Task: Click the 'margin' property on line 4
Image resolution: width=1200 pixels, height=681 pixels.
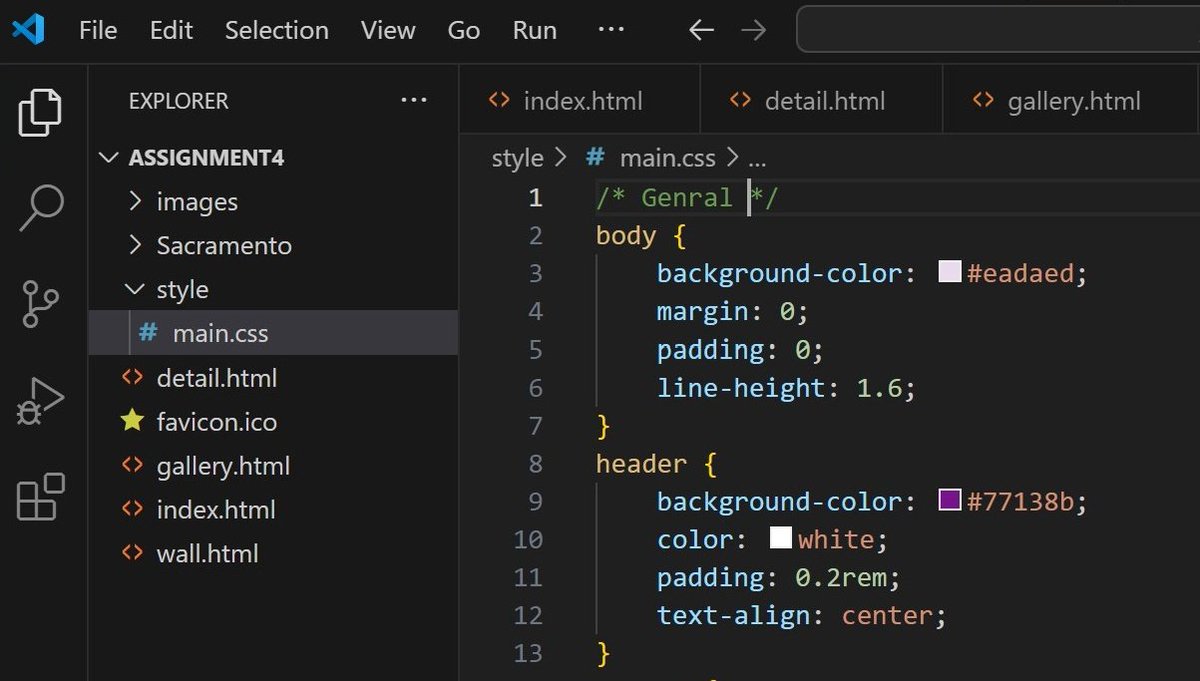Action: tap(702, 312)
